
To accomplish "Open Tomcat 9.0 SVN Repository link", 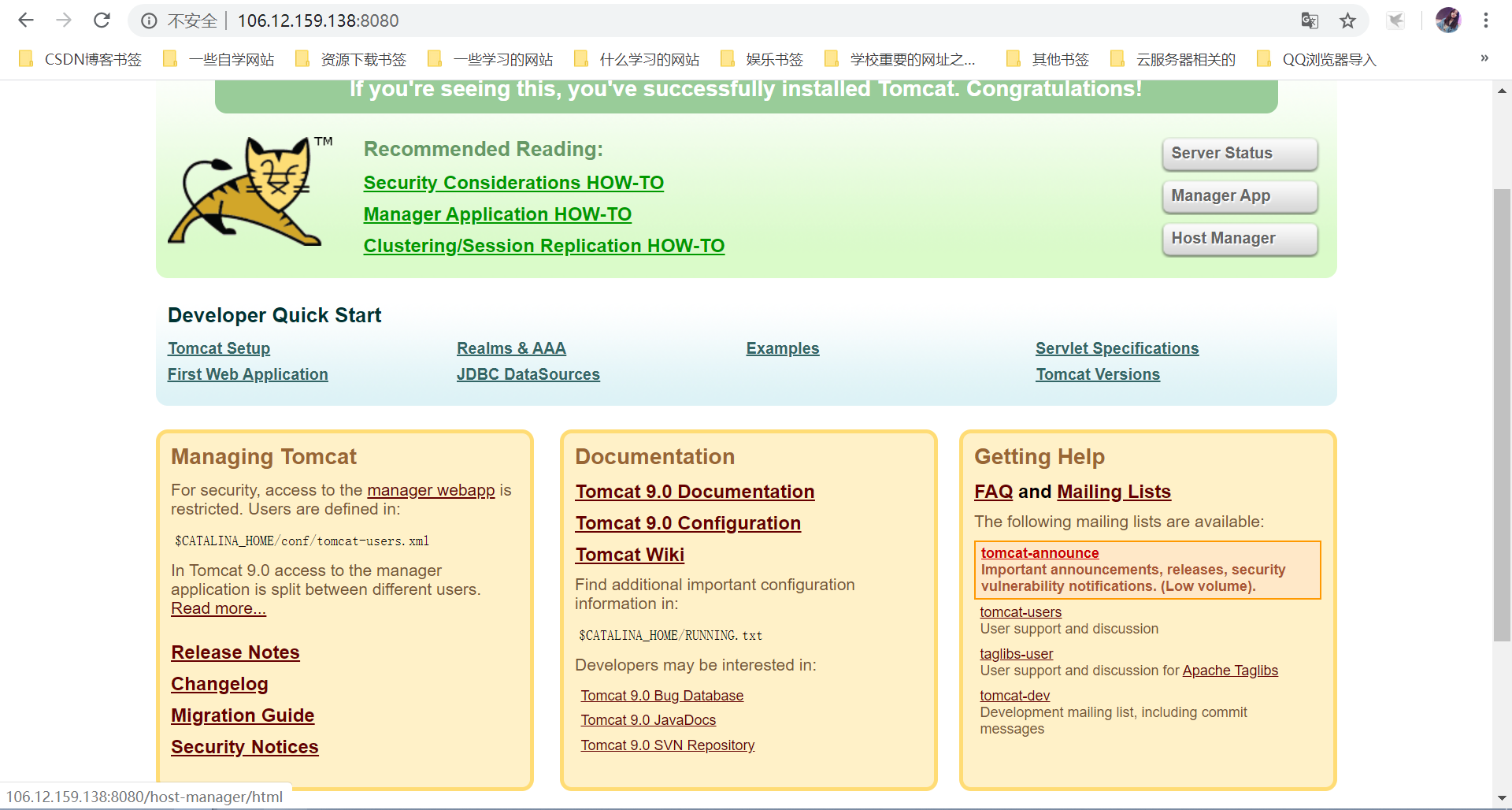I will (667, 745).
